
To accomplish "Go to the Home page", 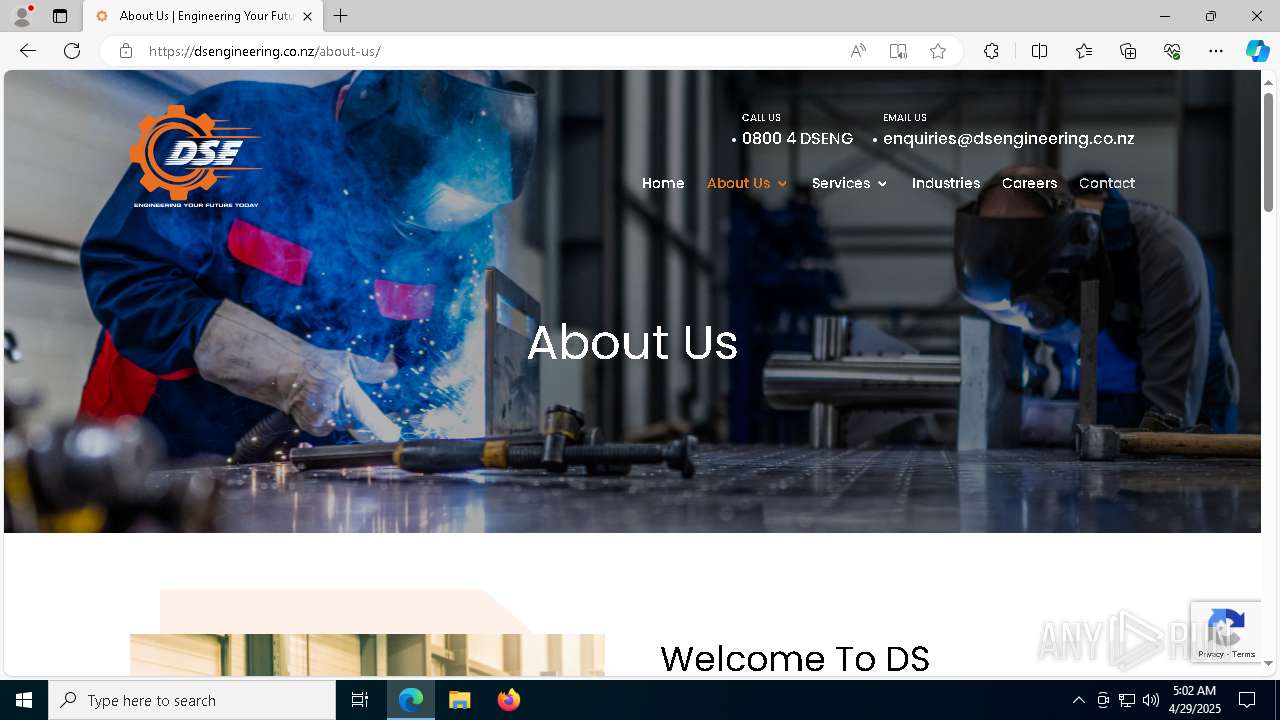I will point(663,183).
